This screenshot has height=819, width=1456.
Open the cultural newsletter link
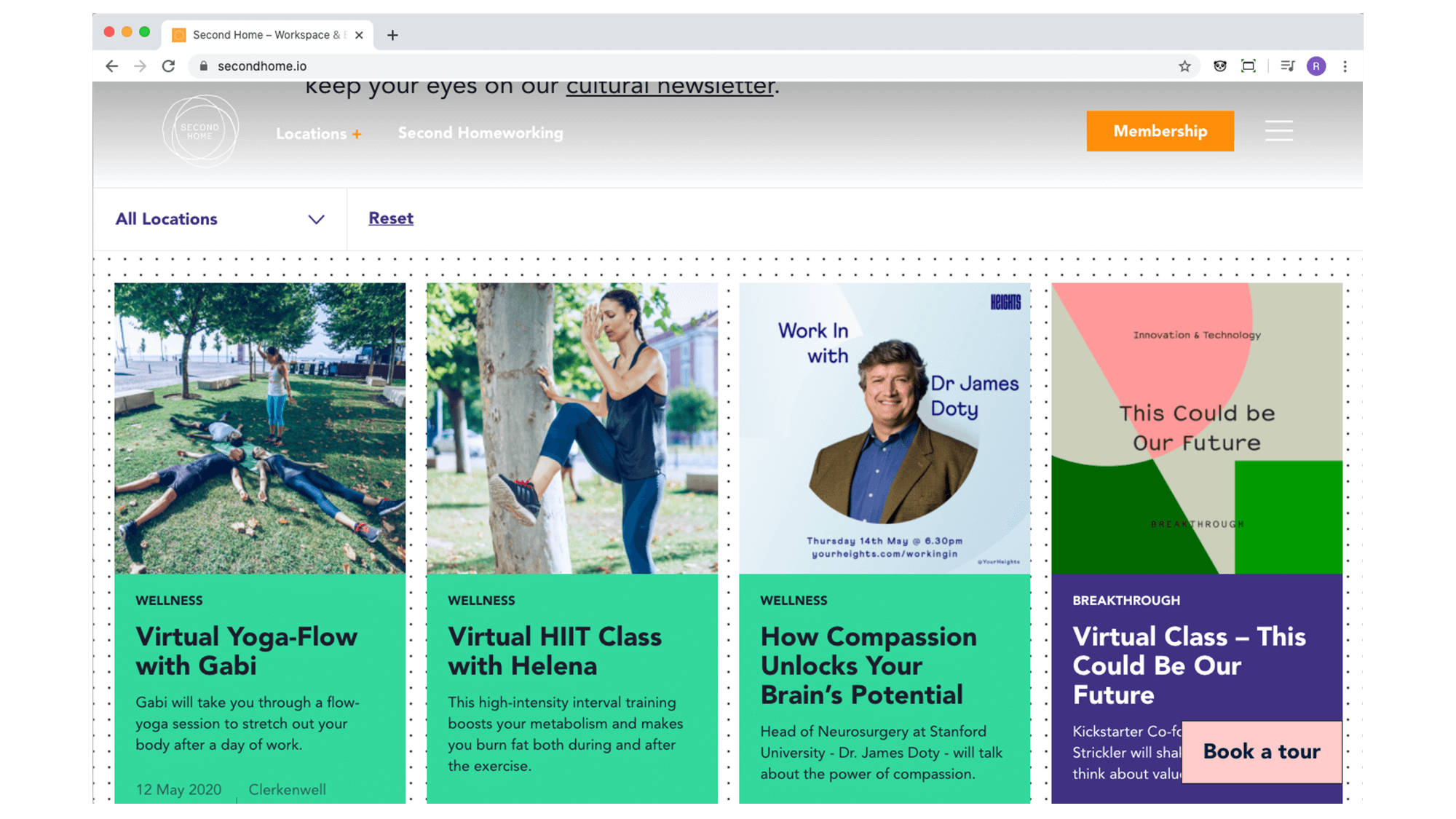[670, 88]
